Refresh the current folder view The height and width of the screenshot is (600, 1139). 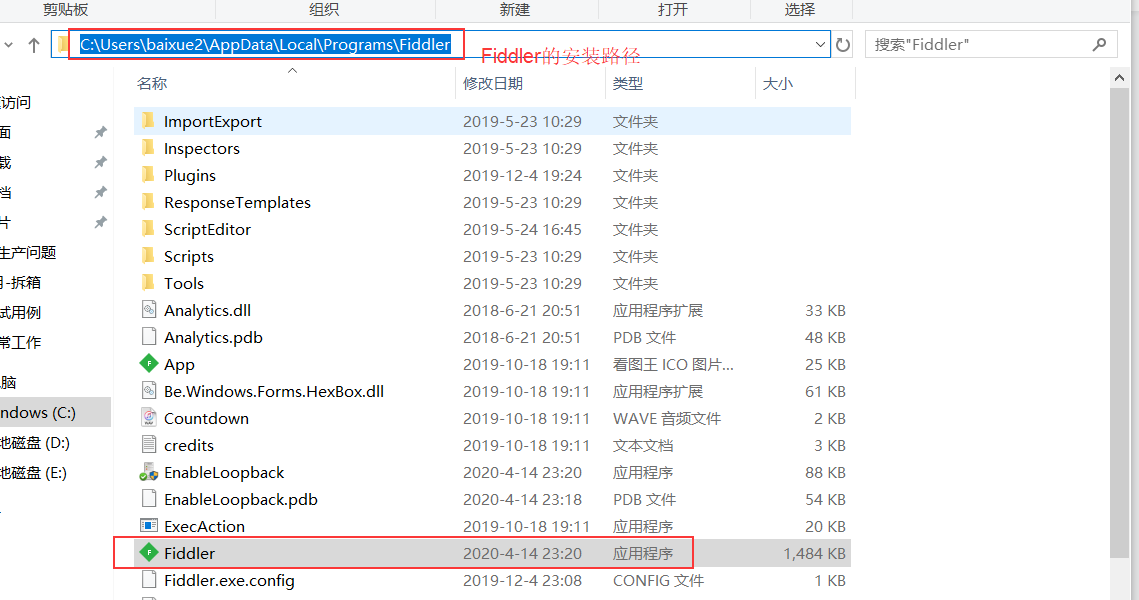coord(843,45)
